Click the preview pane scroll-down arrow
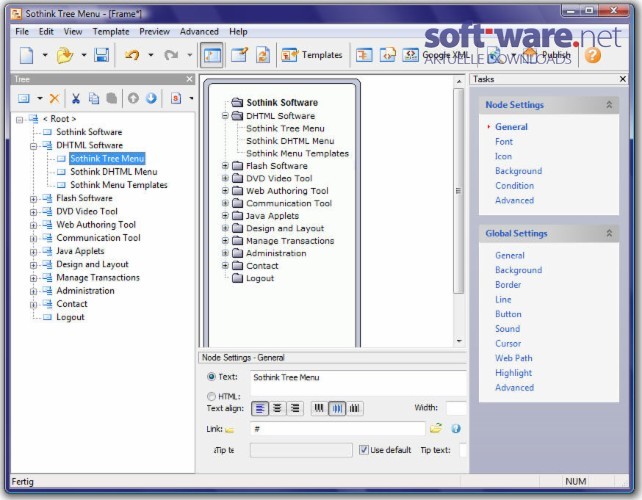642x500 pixels. (x=459, y=341)
